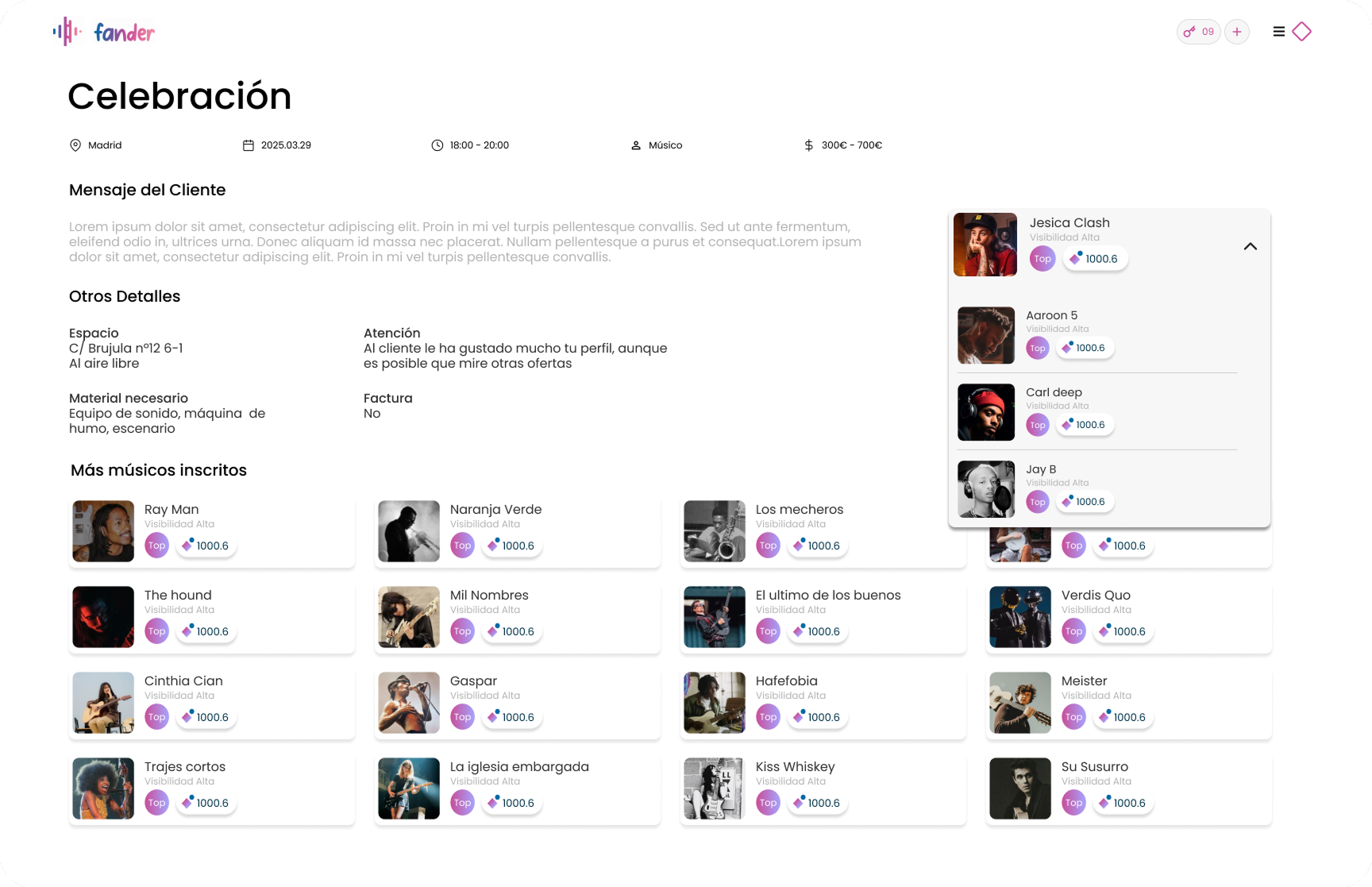Click the dollar icon beside 300€ - 700€
The width and height of the screenshot is (1372, 887).
[x=808, y=145]
